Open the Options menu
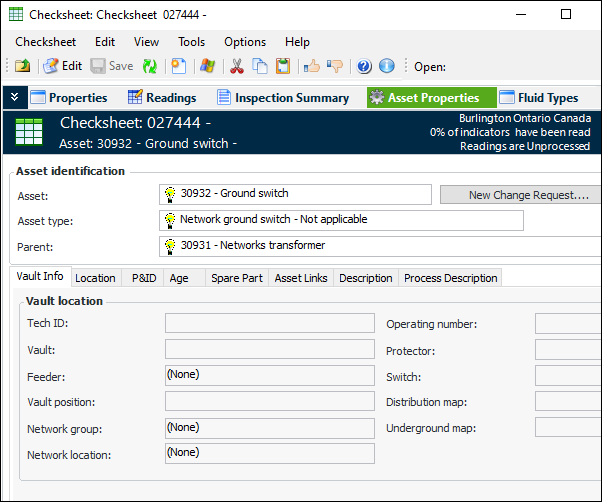602x502 pixels. (x=245, y=42)
